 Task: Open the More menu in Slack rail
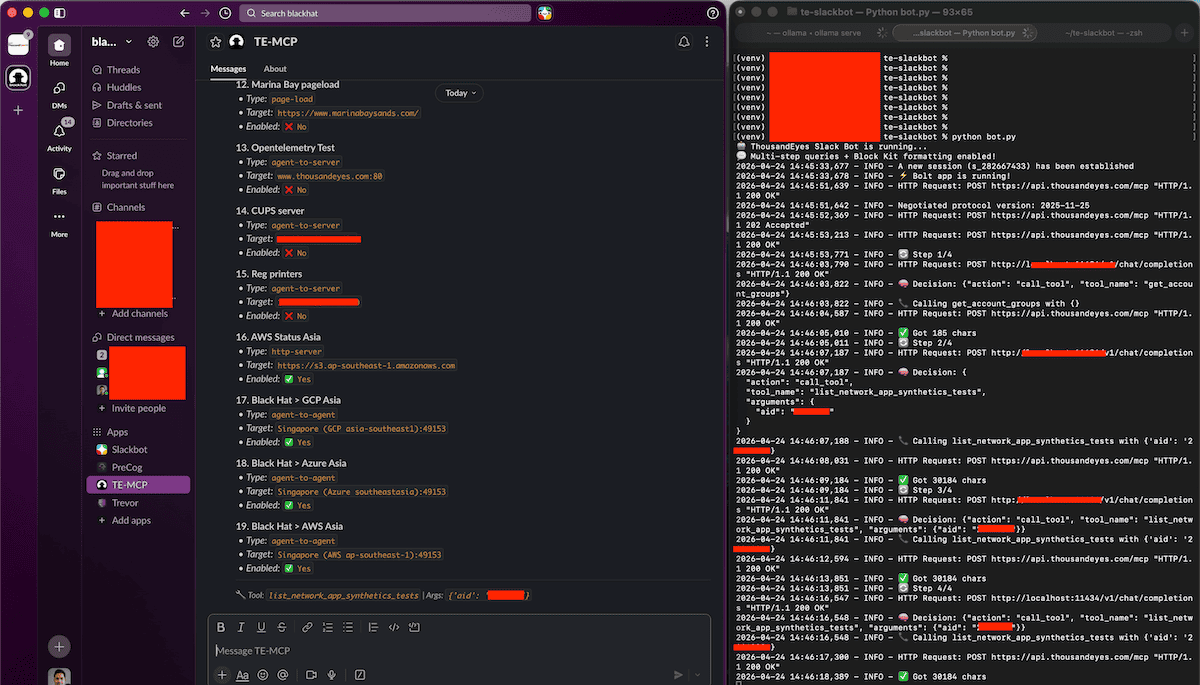click(x=59, y=222)
